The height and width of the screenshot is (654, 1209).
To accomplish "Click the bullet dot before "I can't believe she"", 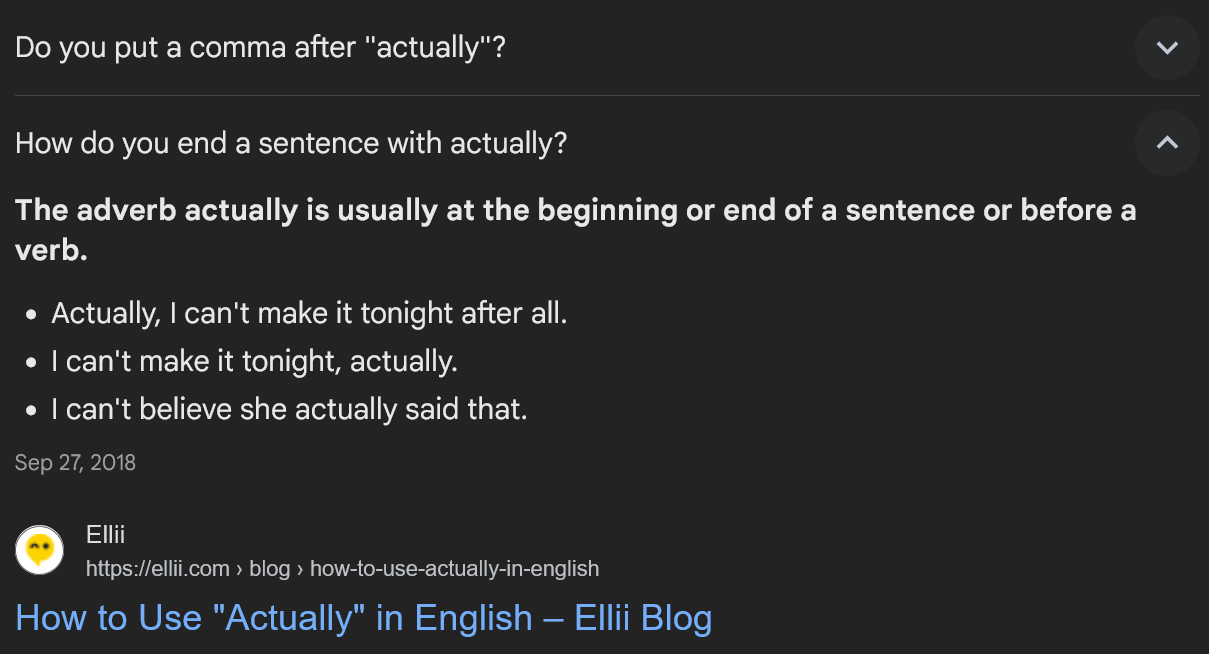I will [31, 410].
